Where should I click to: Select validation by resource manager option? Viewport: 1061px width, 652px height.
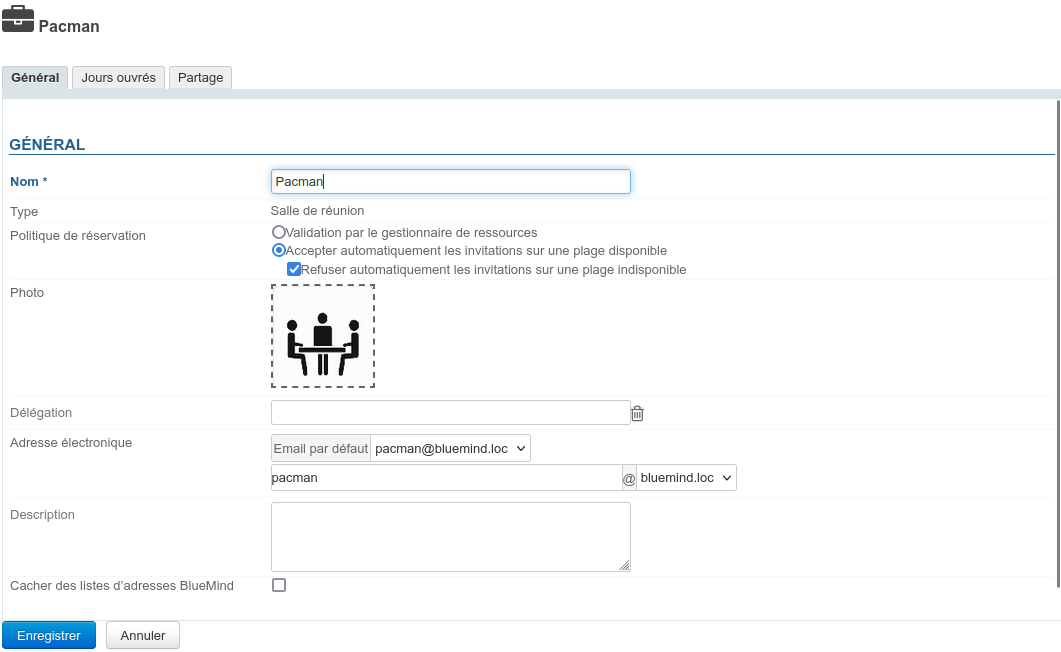[x=279, y=232]
